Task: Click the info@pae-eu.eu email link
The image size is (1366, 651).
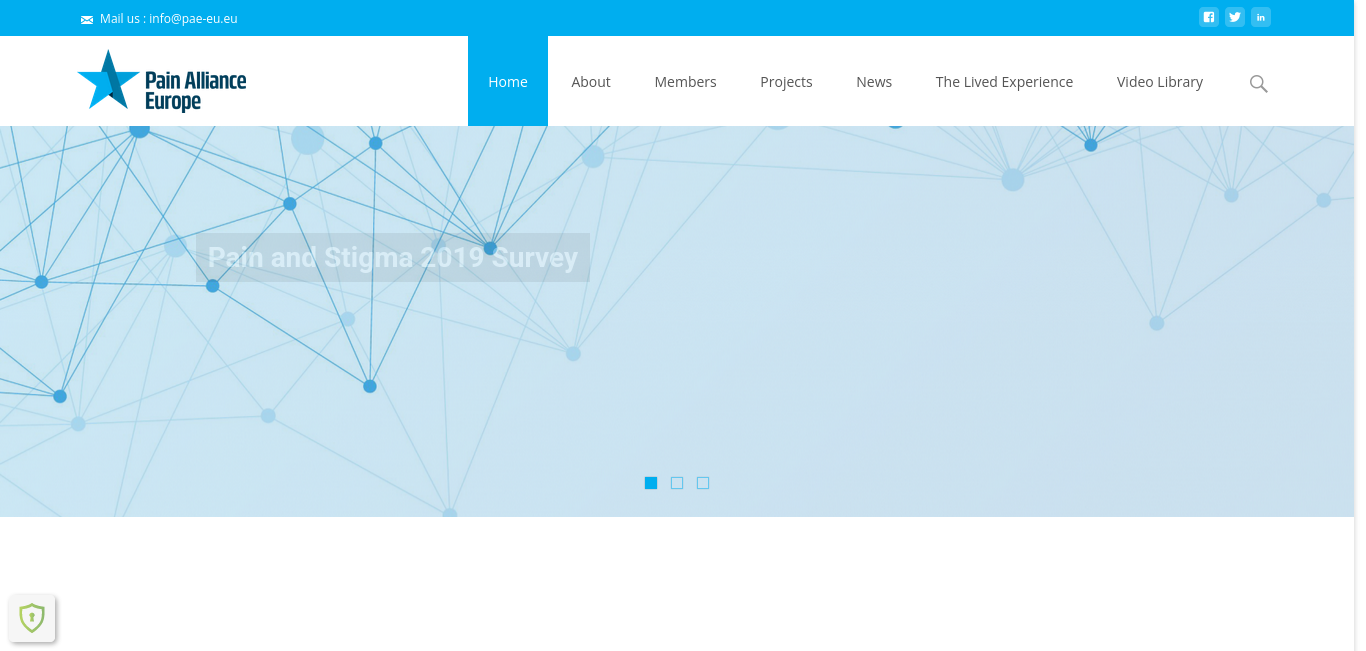Action: click(193, 18)
